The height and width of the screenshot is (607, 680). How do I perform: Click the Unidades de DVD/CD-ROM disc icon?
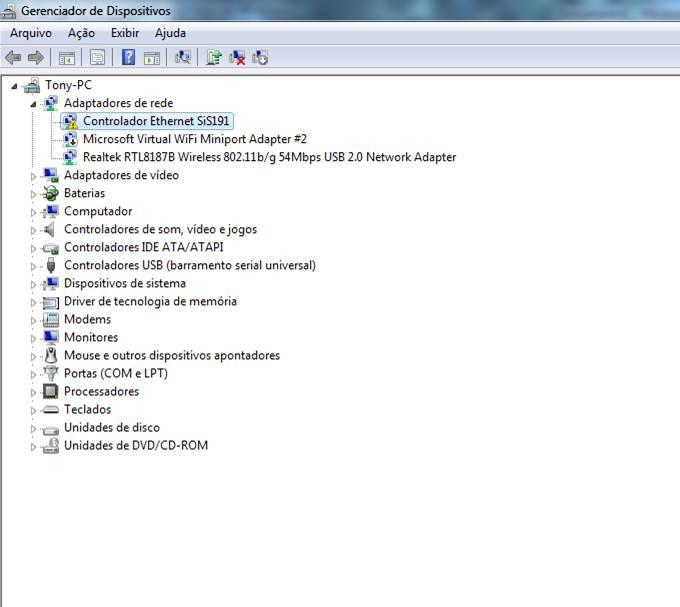[51, 445]
